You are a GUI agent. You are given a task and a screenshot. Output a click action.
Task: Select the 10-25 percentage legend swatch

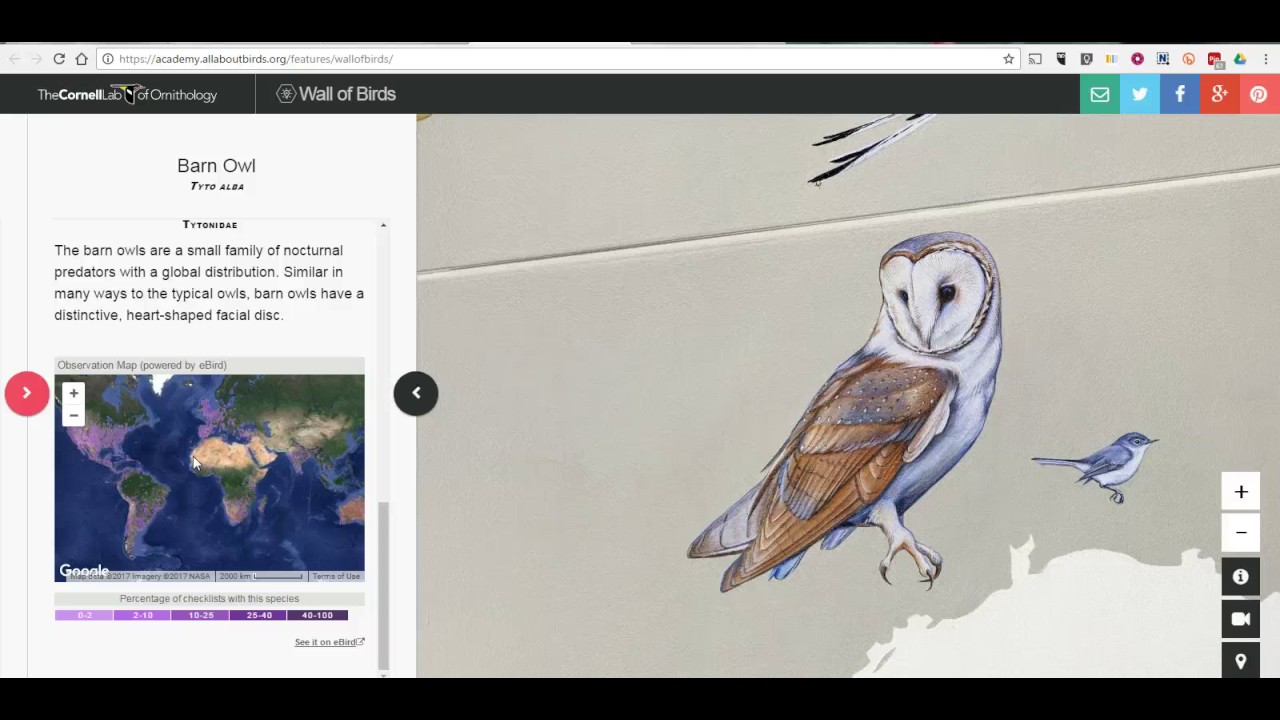201,615
